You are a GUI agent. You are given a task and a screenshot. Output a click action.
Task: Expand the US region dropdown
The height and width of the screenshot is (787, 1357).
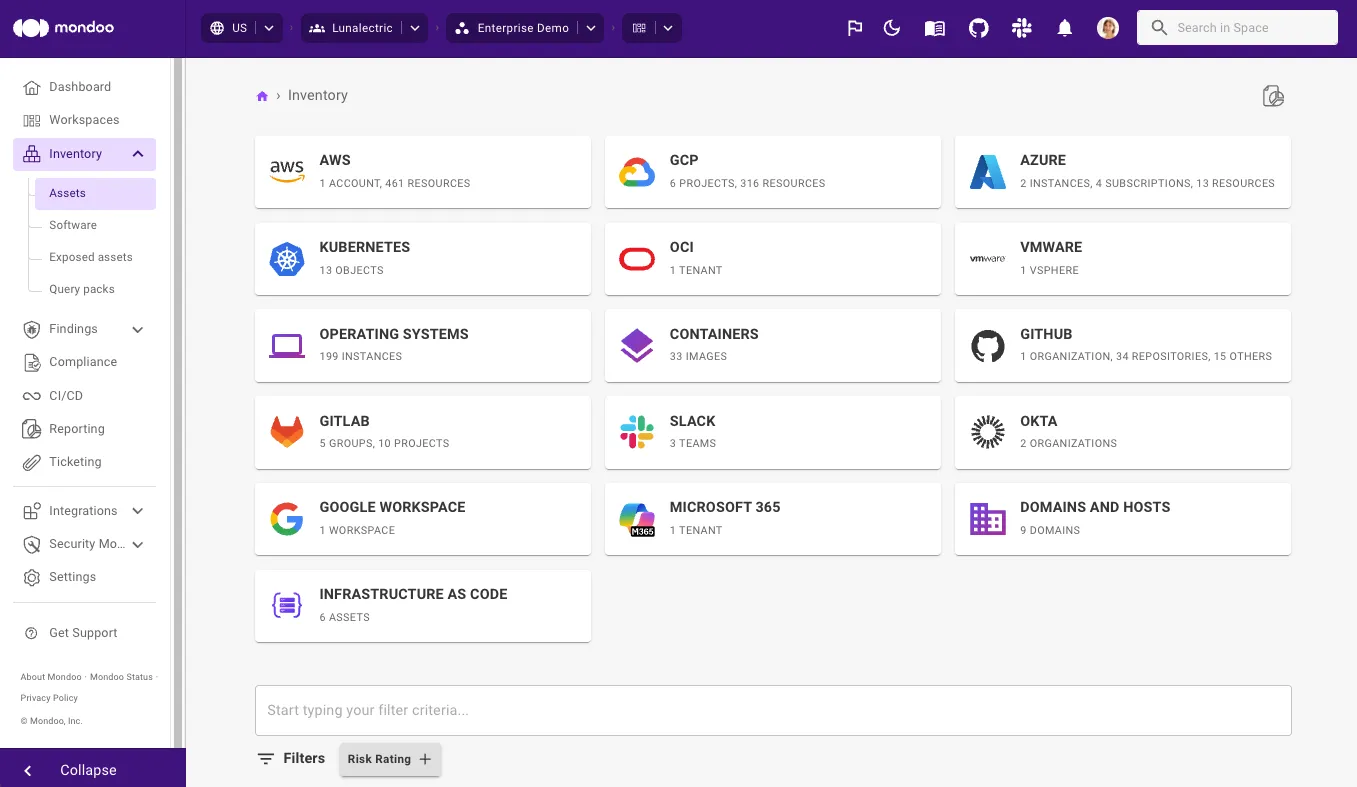tap(269, 28)
